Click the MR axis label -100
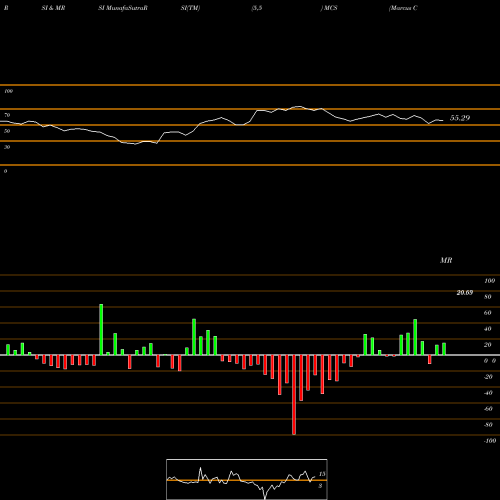The image size is (500, 500). pyautogui.click(x=490, y=441)
